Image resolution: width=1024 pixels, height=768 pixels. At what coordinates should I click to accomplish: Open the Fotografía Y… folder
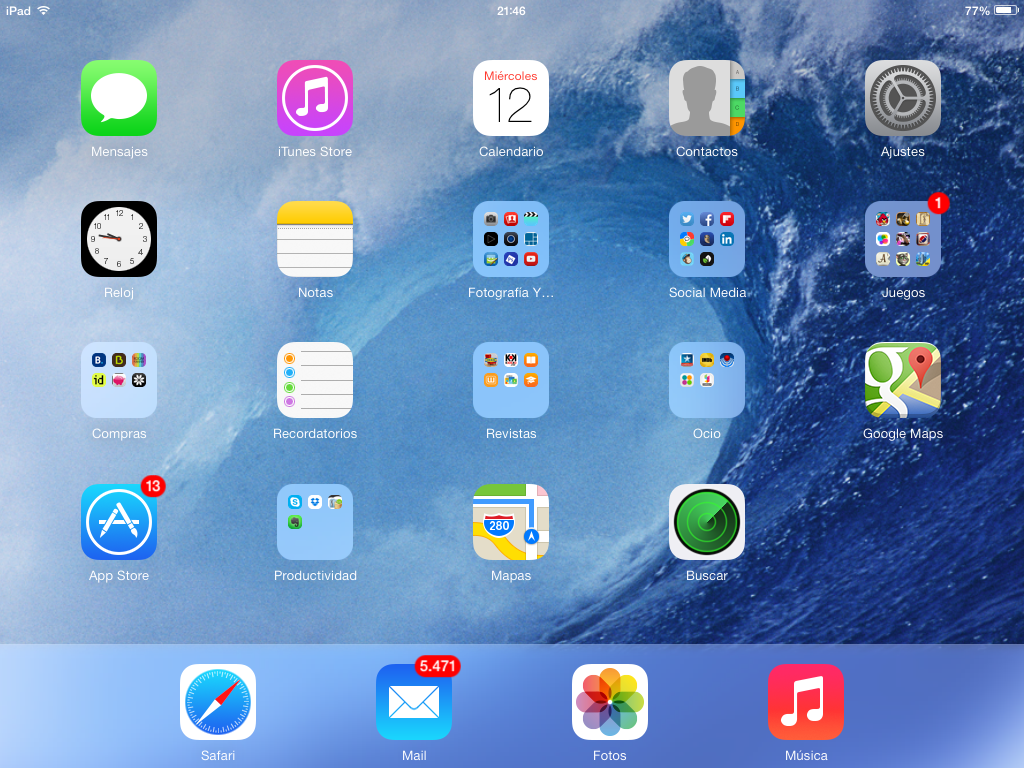tap(511, 239)
